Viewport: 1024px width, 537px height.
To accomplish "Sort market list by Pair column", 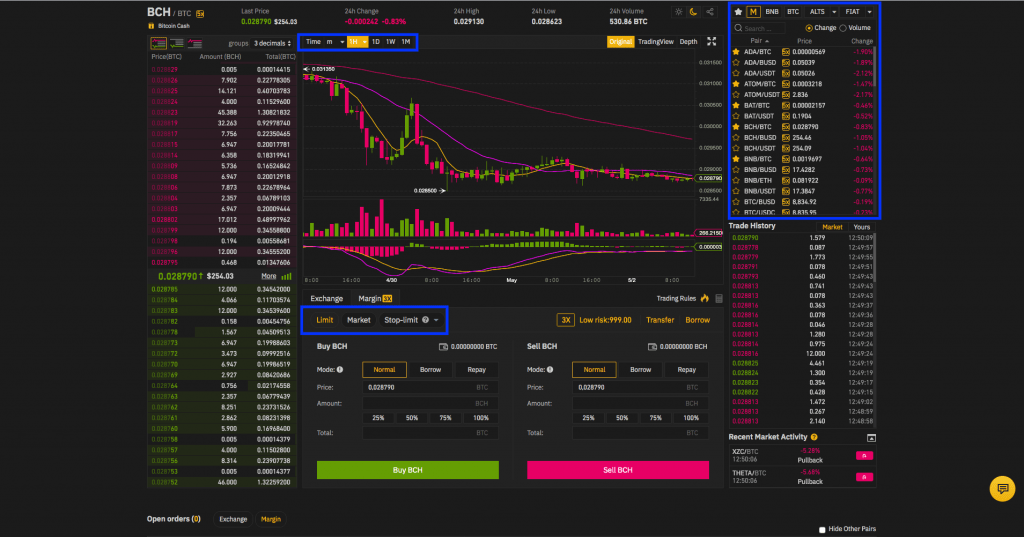I will [x=759, y=41].
